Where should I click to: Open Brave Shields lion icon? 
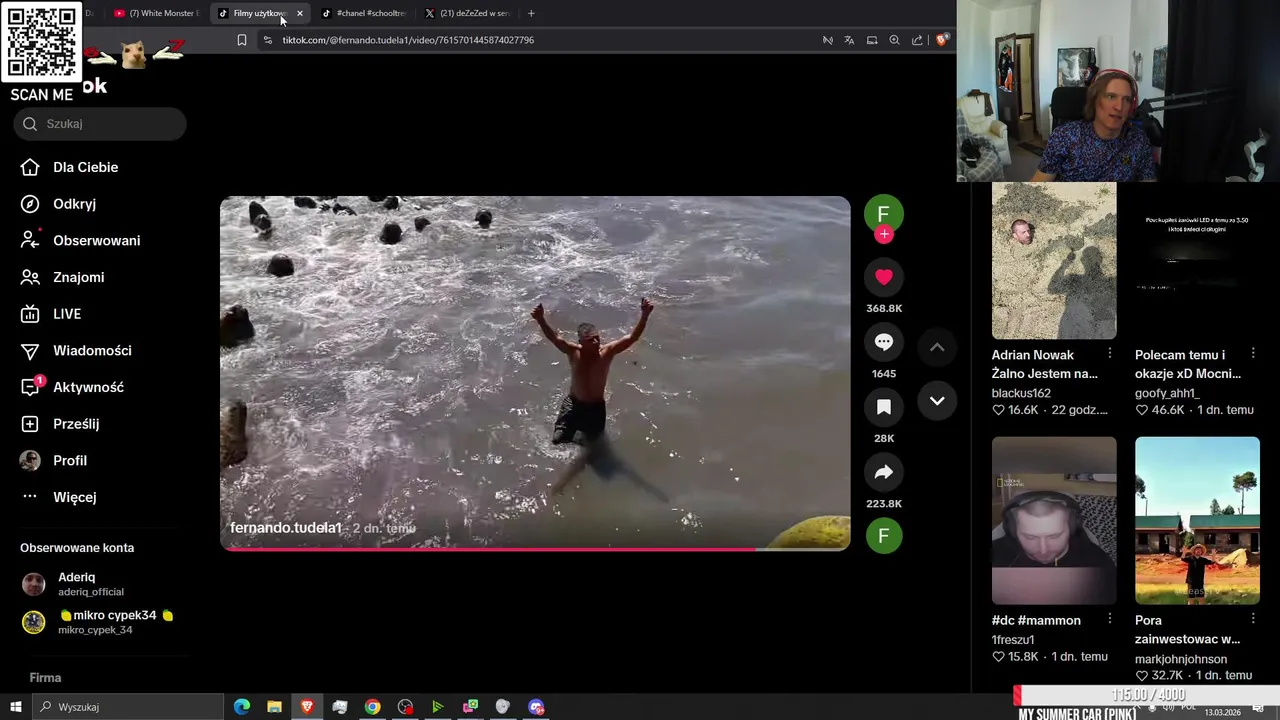coord(942,40)
